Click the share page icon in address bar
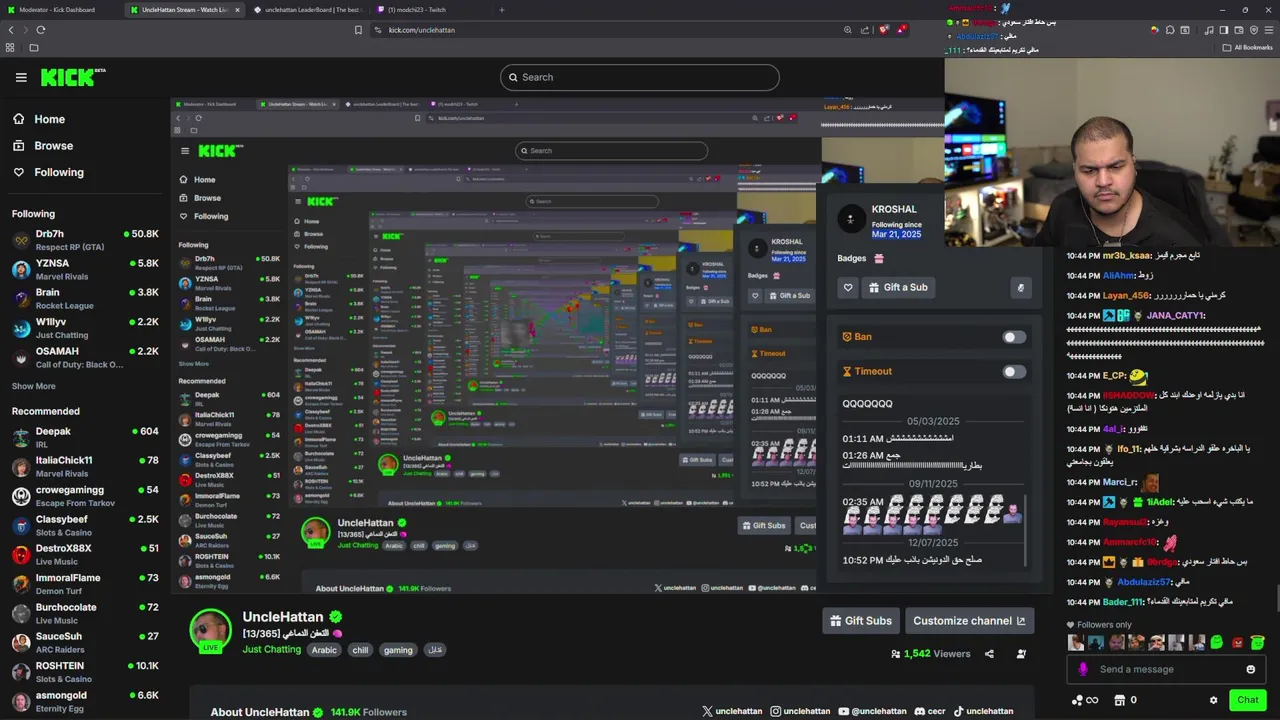1280x720 pixels. pyautogui.click(x=865, y=30)
